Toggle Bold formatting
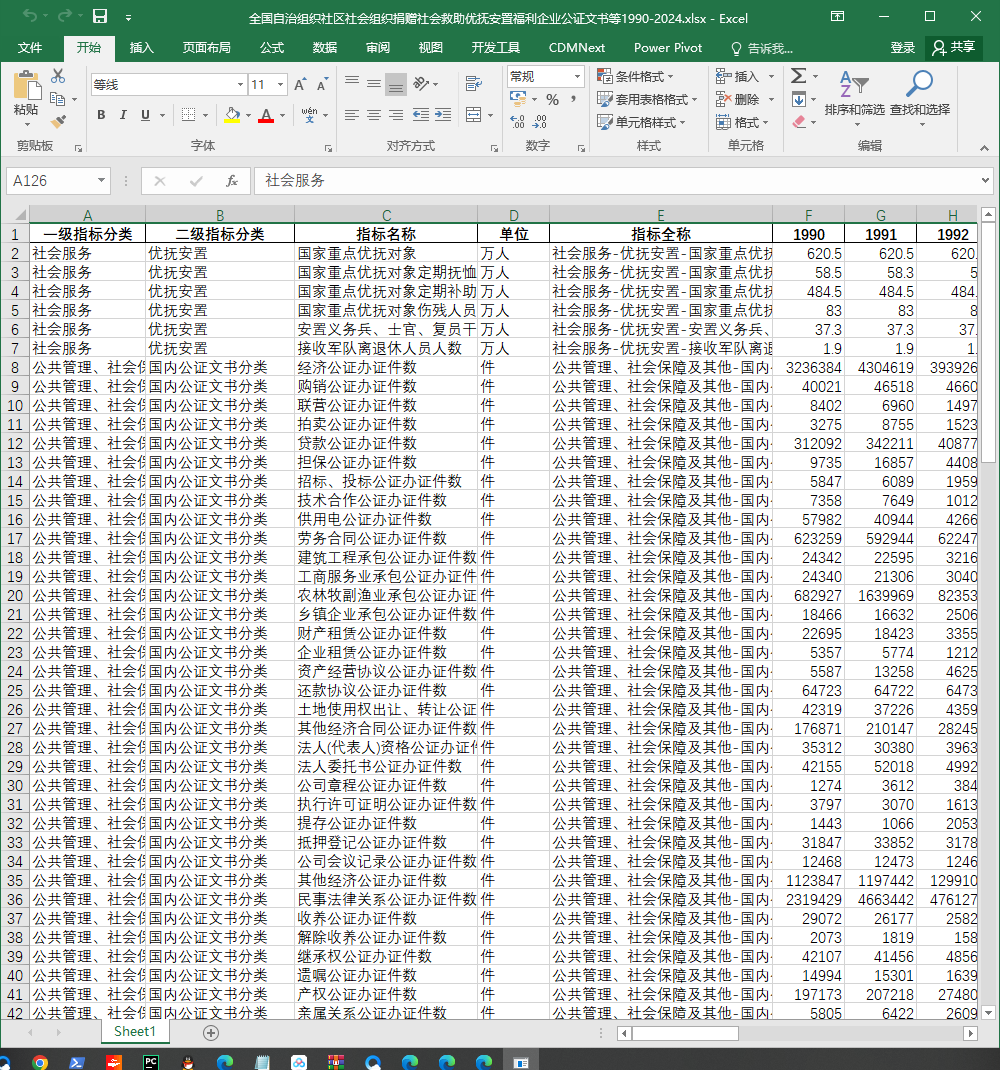This screenshot has width=1000, height=1070. [x=101, y=115]
